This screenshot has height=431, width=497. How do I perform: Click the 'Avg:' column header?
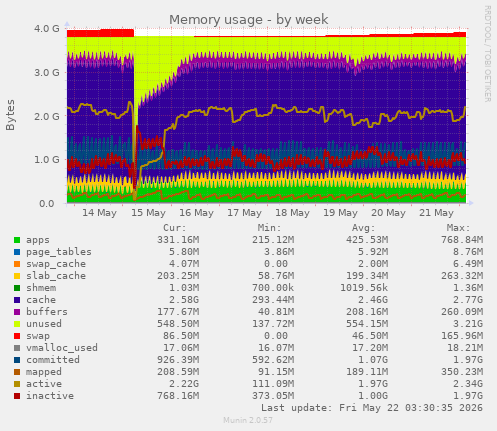point(364,228)
